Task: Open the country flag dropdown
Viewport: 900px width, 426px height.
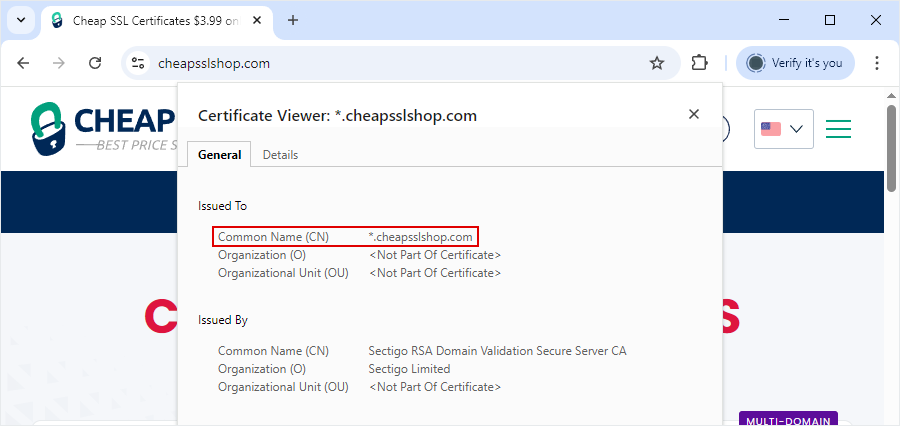Action: 783,129
